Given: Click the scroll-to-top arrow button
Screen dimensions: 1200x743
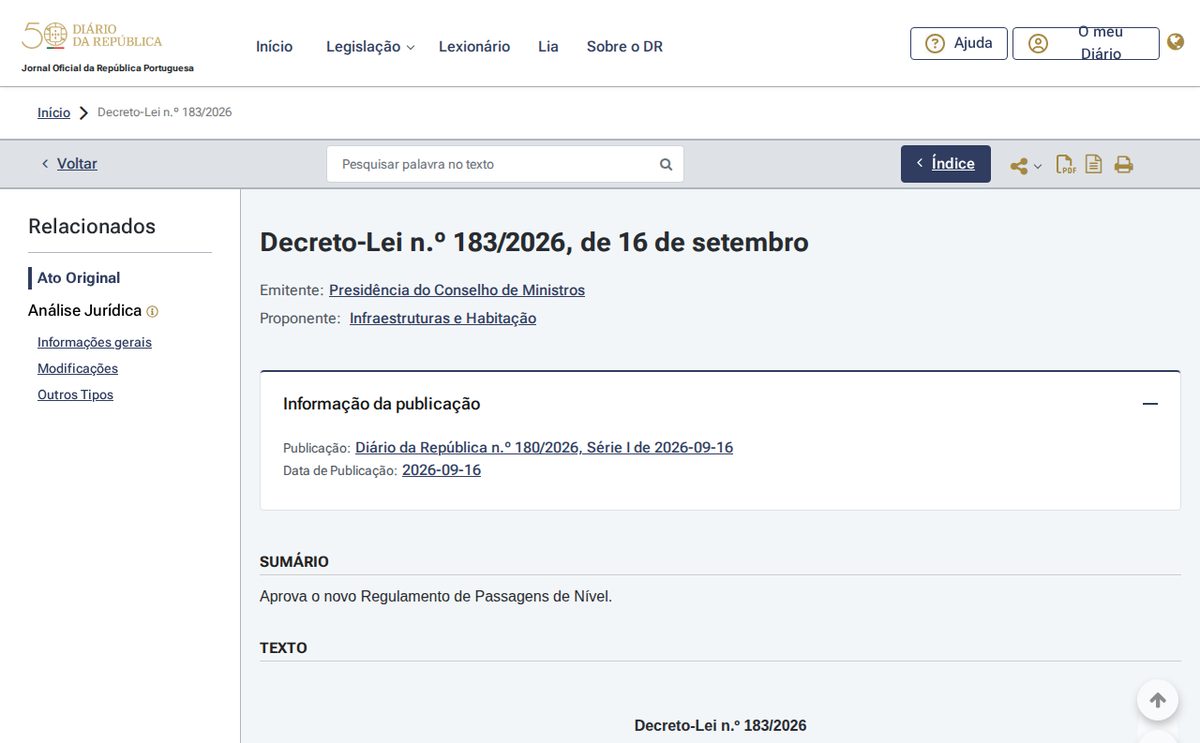Looking at the screenshot, I should point(1158,700).
